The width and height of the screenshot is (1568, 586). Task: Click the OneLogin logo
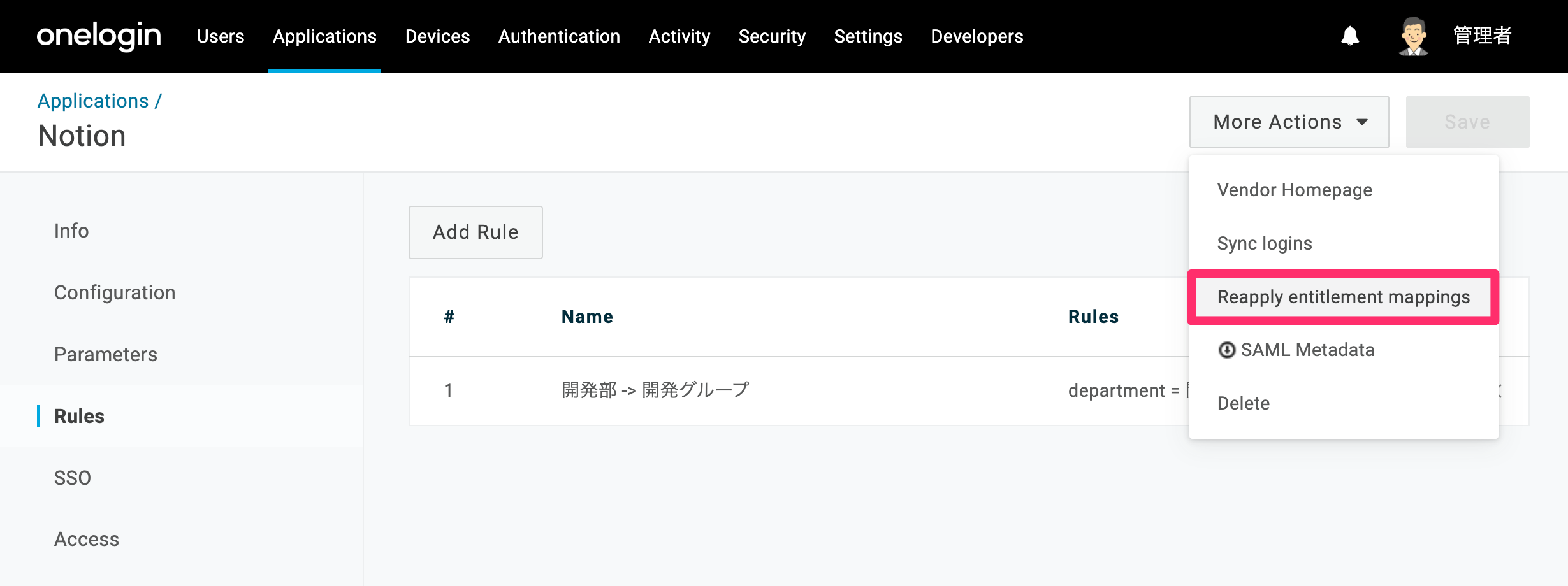click(x=99, y=36)
